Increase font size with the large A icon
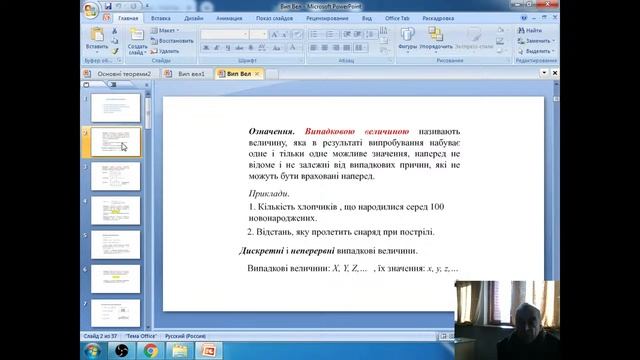 point(275,35)
